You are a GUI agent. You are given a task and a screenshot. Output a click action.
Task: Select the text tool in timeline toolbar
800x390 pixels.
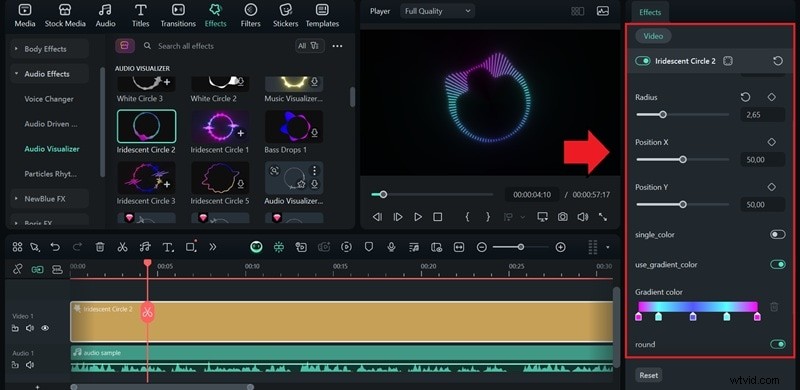[x=168, y=247]
